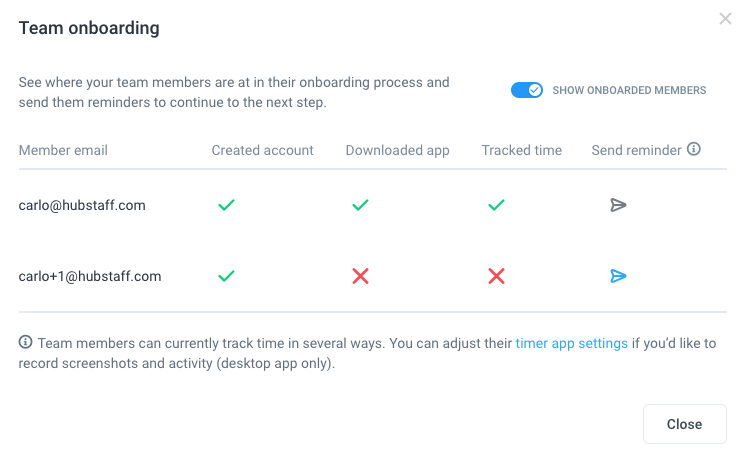This screenshot has width=748, height=467.
Task: Click the red X under Tracked time
Action: 496,276
